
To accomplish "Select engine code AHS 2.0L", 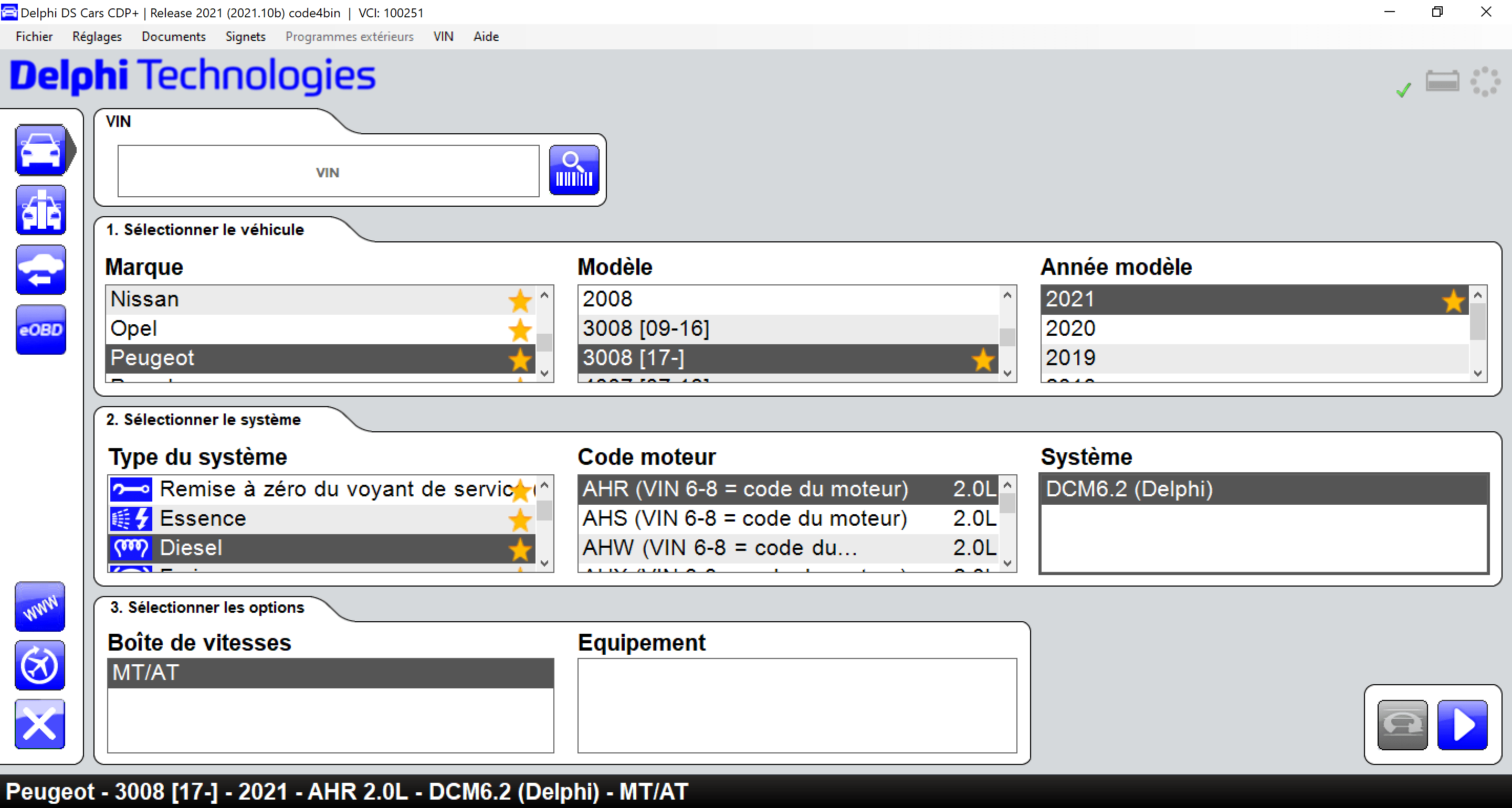I will tap(745, 518).
